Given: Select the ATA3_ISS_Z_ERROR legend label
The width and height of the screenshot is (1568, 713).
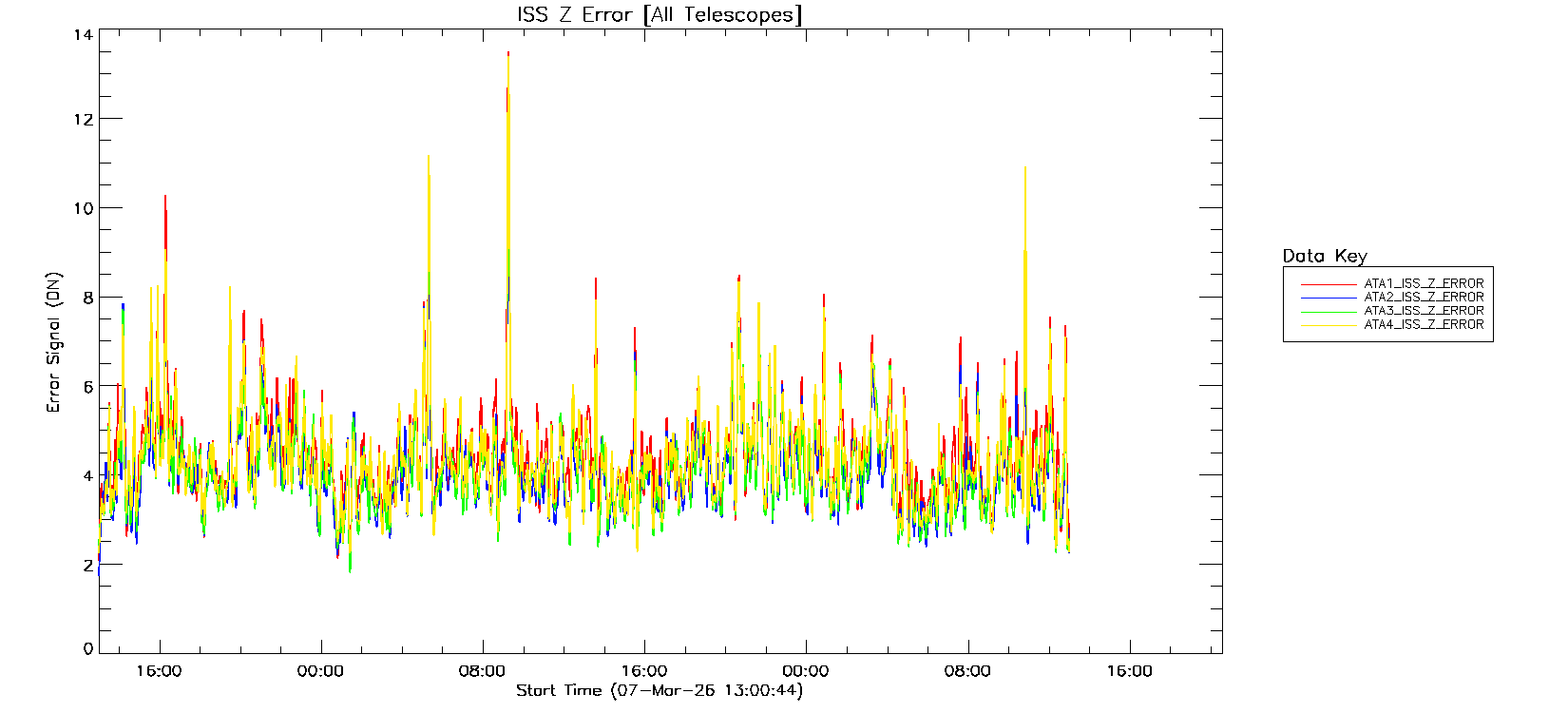Looking at the screenshot, I should [x=1424, y=311].
